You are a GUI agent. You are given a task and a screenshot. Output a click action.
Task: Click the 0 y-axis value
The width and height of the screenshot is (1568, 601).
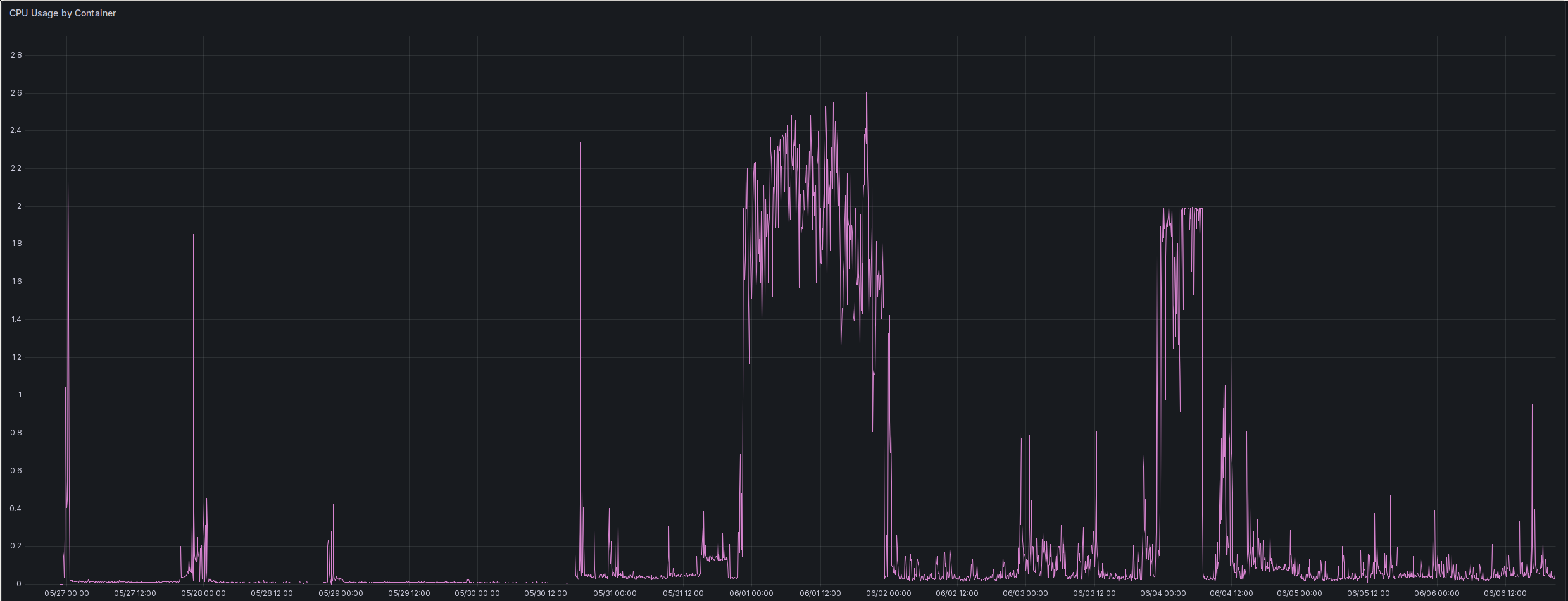coord(19,584)
